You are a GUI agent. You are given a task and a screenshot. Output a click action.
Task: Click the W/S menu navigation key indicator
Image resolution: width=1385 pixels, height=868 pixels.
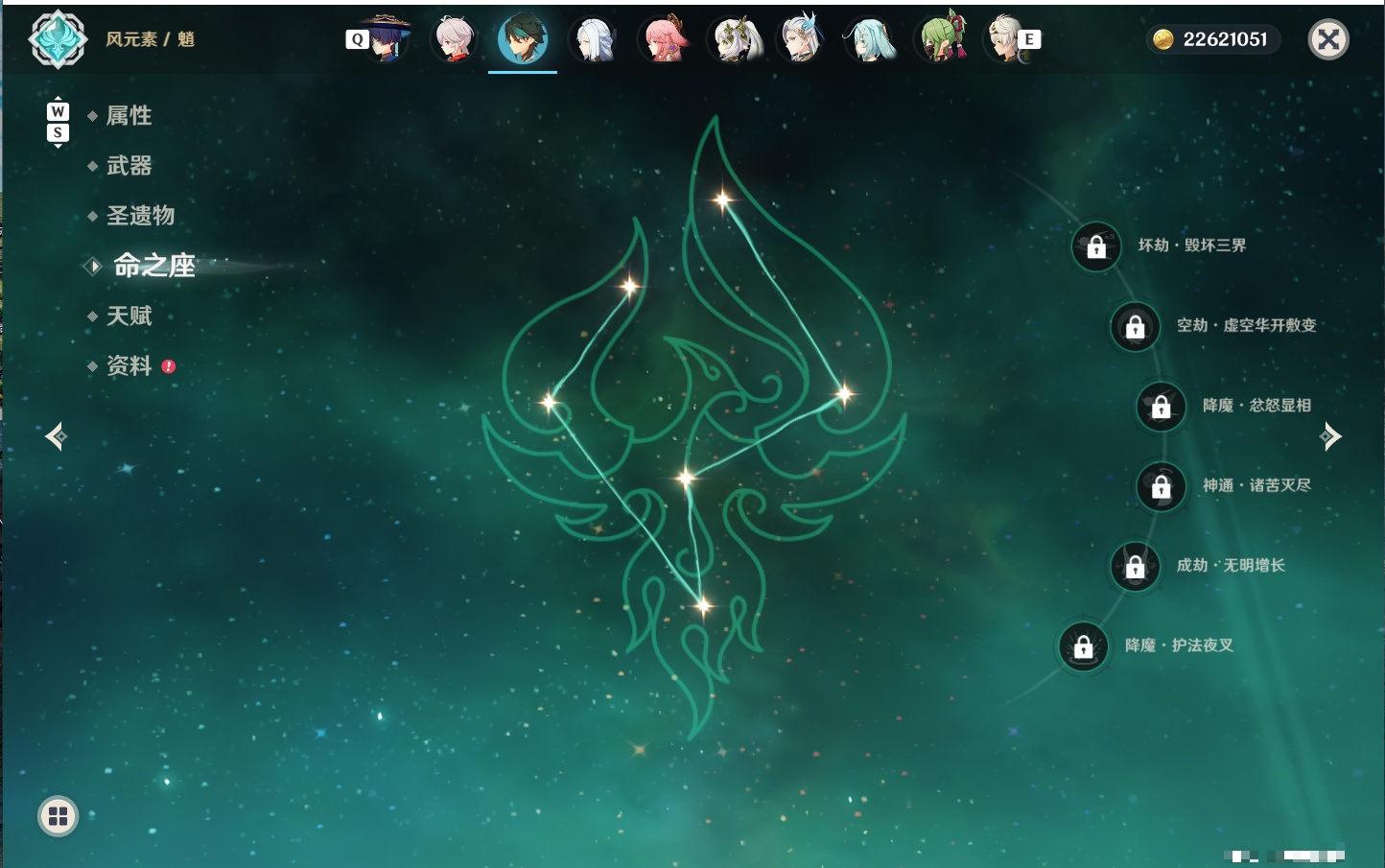[x=58, y=122]
